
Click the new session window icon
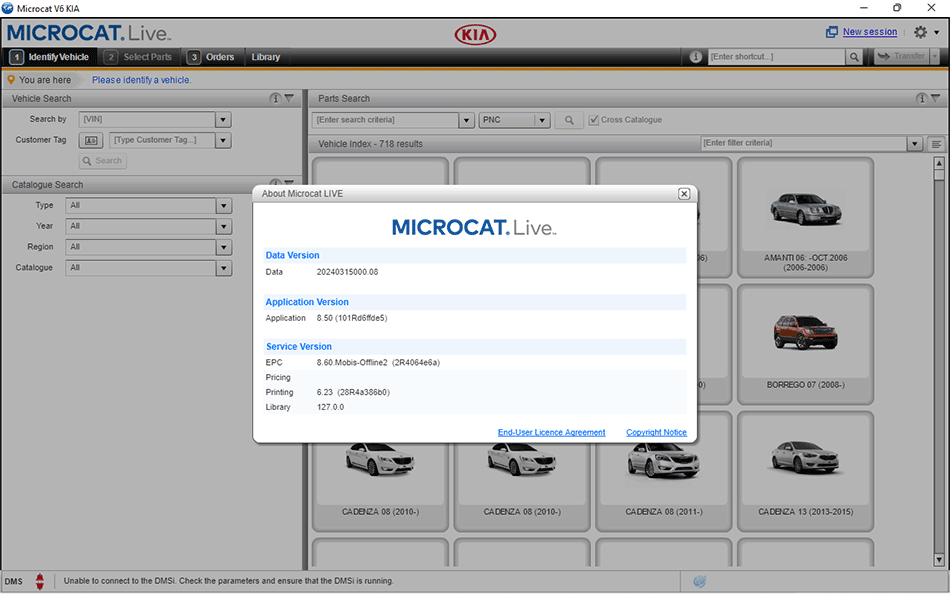tap(832, 32)
